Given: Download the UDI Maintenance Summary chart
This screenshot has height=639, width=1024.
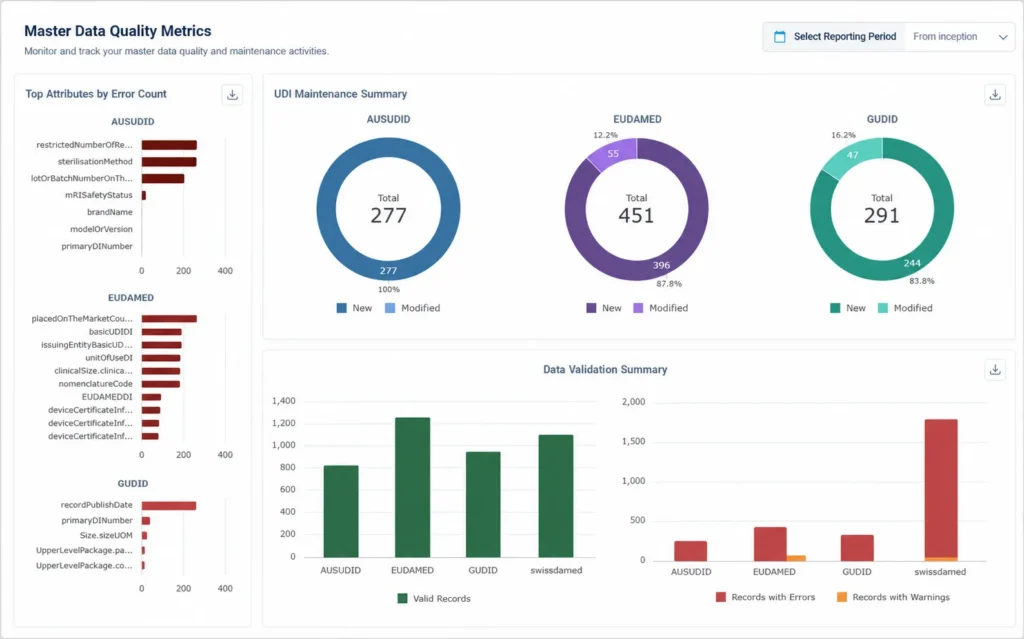Looking at the screenshot, I should coord(995,95).
